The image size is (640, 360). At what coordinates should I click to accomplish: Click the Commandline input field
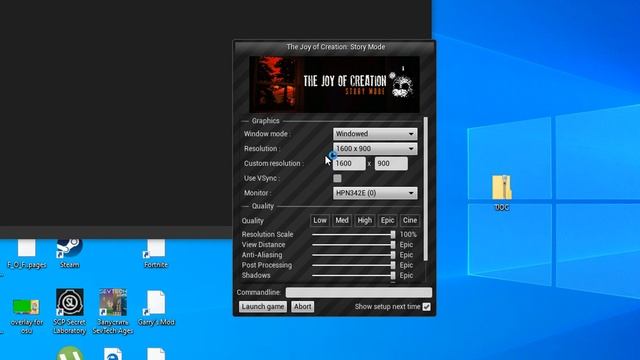click(359, 292)
